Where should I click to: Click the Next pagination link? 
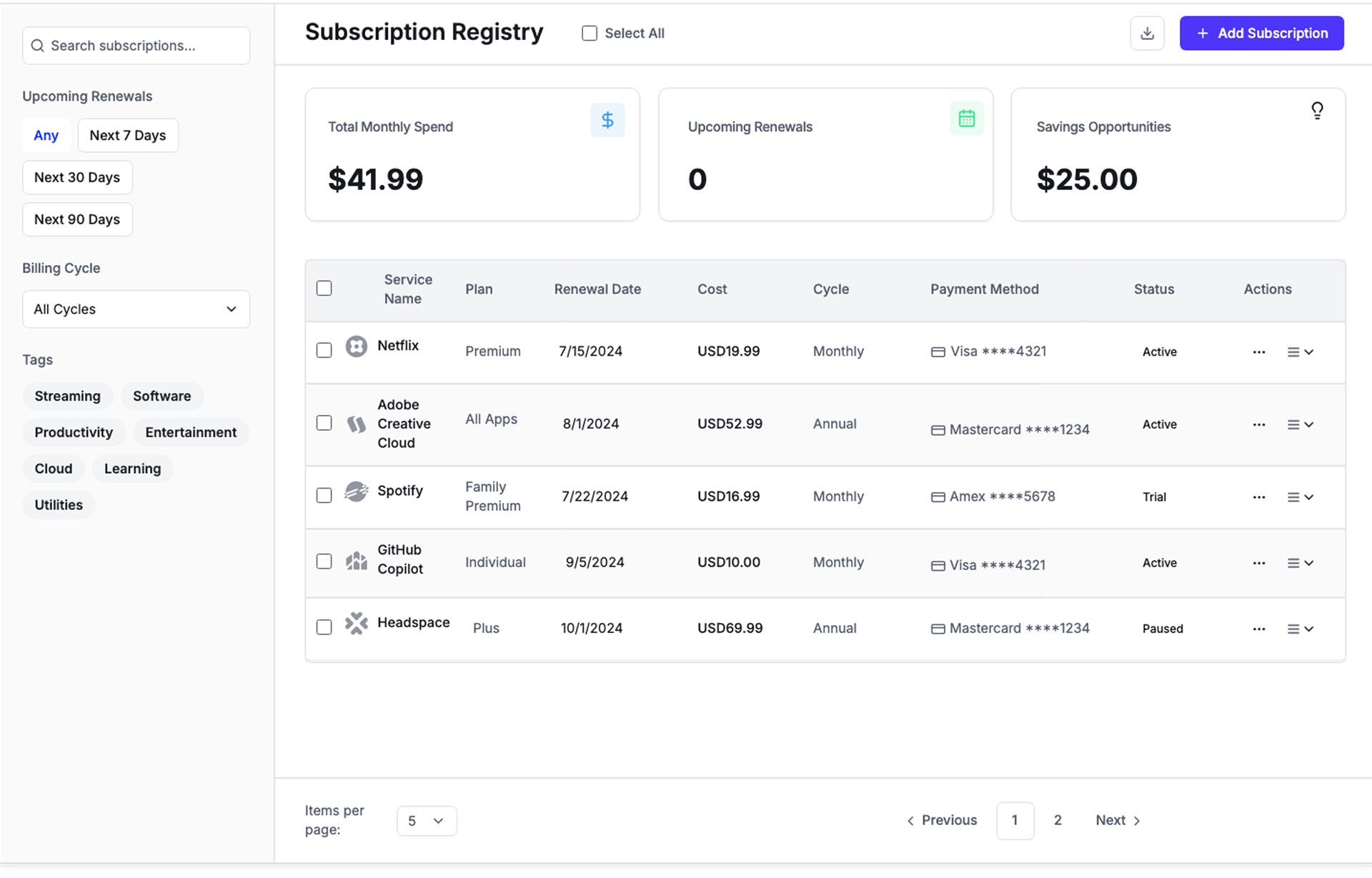[x=1118, y=820]
